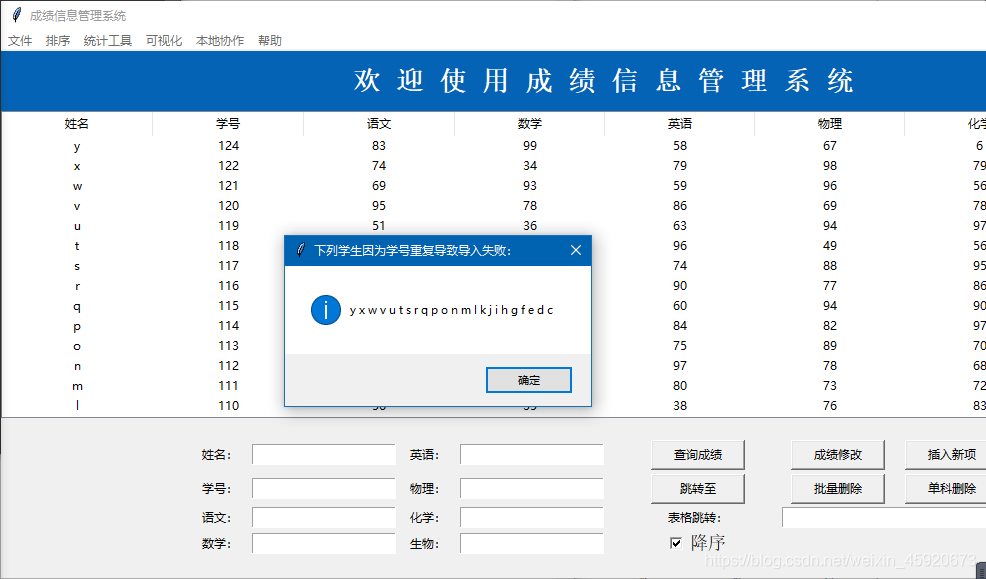The width and height of the screenshot is (986, 579).
Task: Uncheck the 降序 checkbox
Action: [x=677, y=541]
